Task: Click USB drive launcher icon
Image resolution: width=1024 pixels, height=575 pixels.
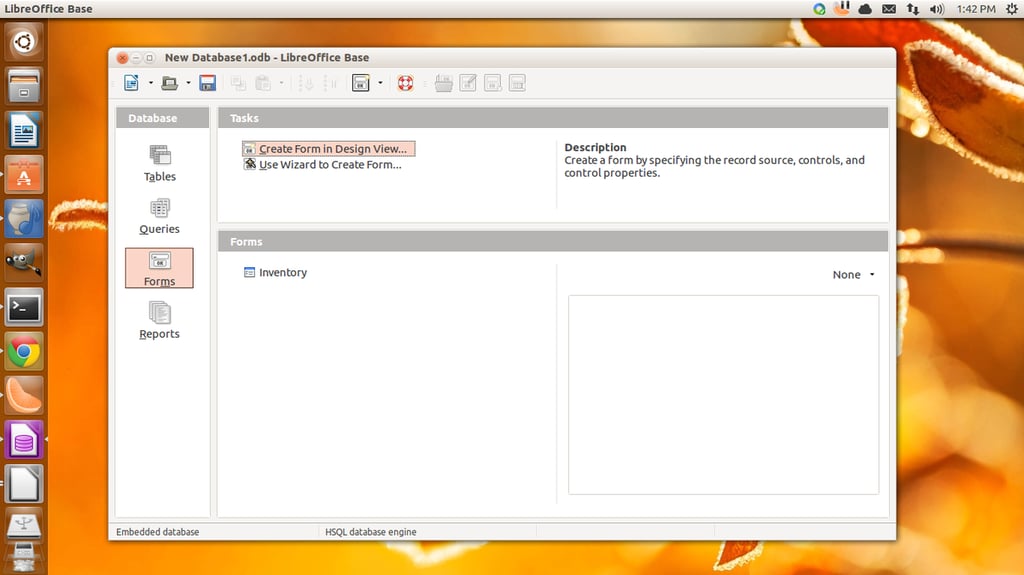Action: point(24,525)
